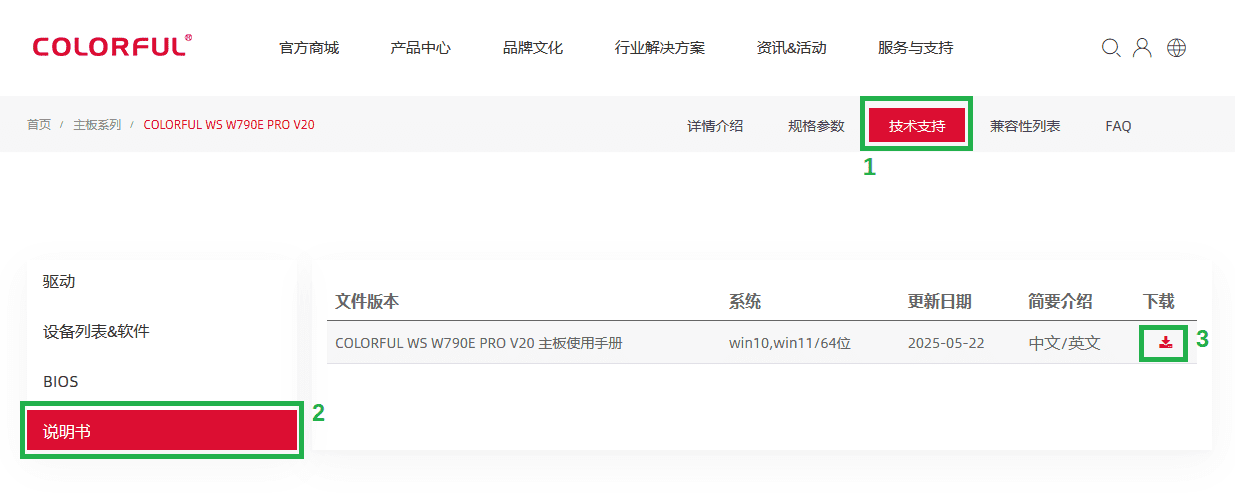Open 官方商城 menu item
This screenshot has height=499, width=1235.
[x=309, y=48]
